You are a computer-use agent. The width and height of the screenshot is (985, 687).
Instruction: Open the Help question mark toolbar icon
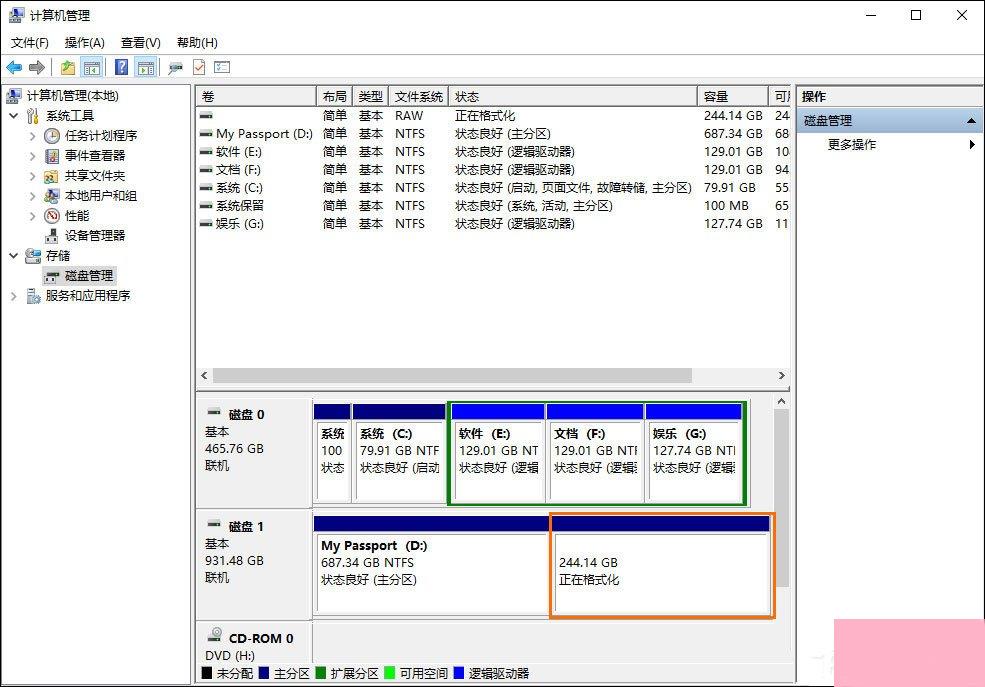click(x=122, y=67)
